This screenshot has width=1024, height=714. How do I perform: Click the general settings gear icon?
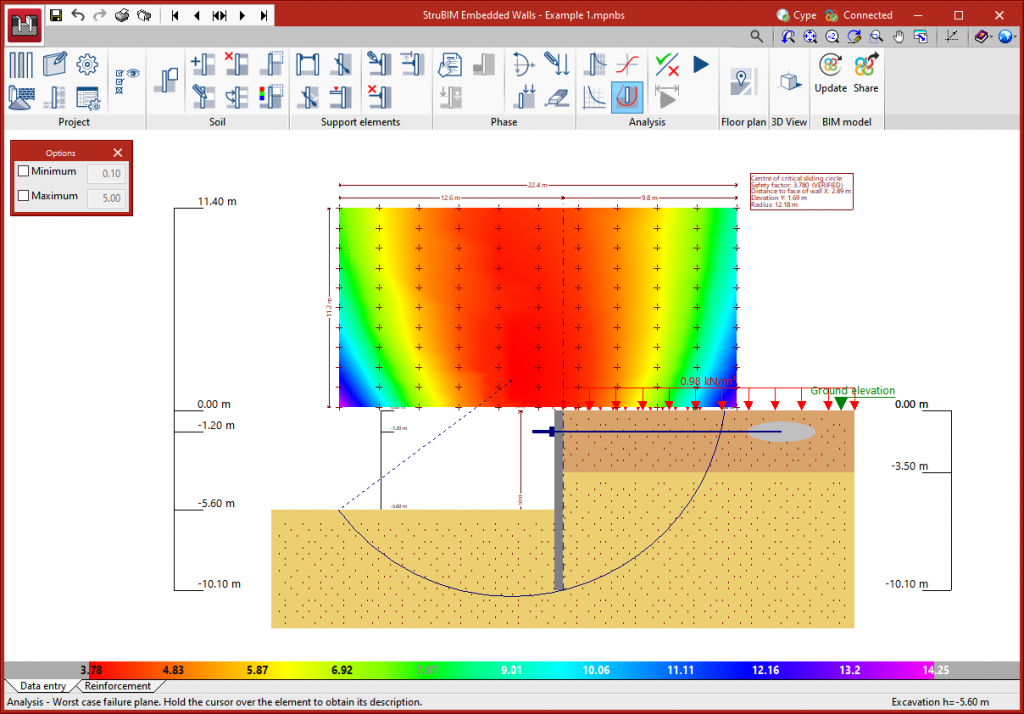pos(87,65)
